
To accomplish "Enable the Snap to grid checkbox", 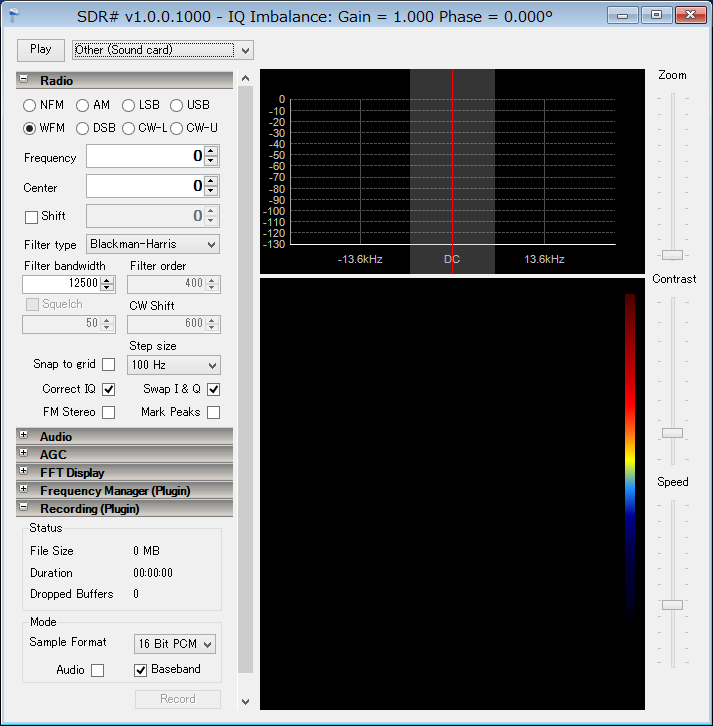I will [108, 365].
